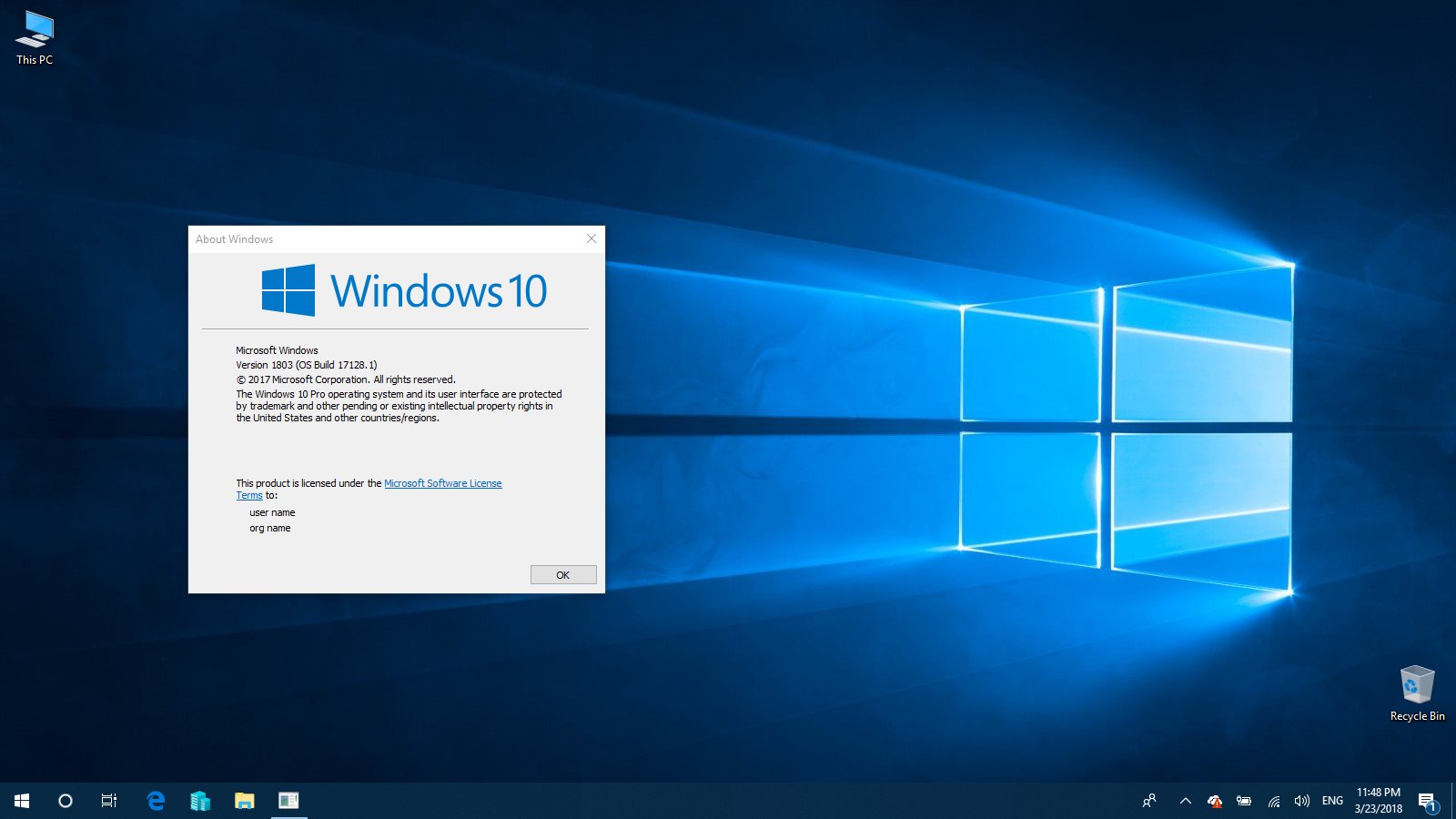Screen dimensions: 1456x819
Task: Open the volume speaker control
Action: 1302,801
